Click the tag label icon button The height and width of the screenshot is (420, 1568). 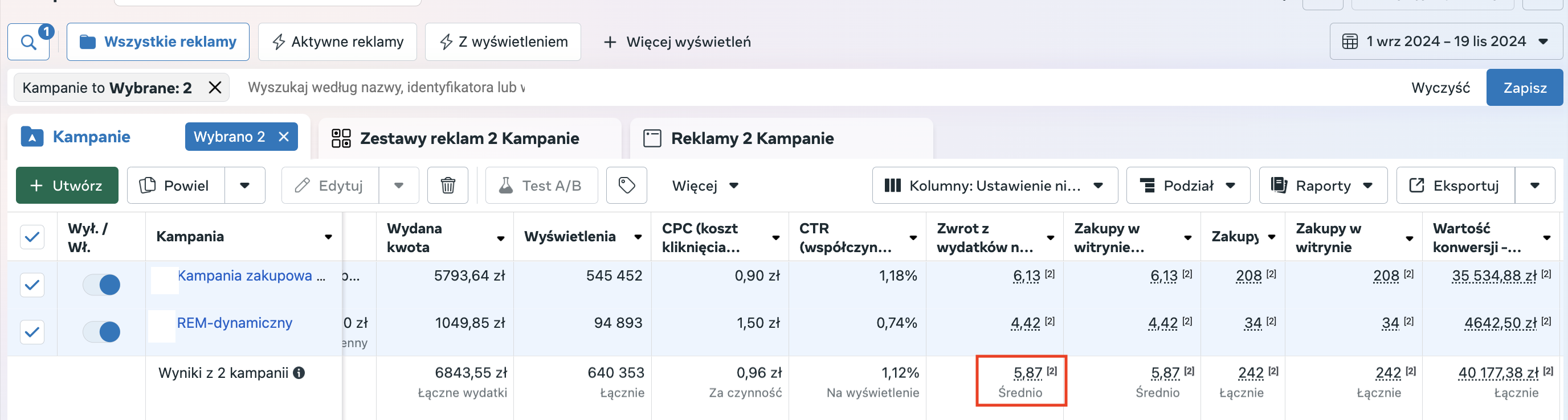[x=626, y=186]
